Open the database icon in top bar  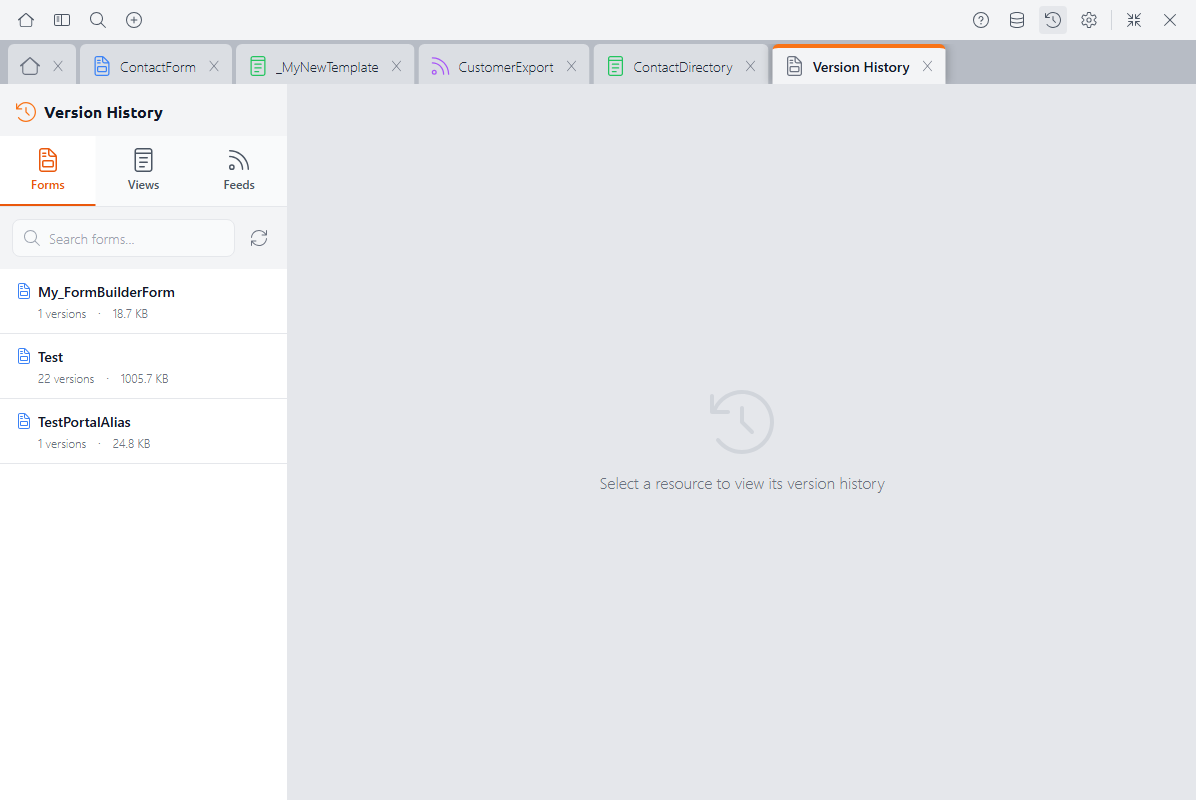[1017, 20]
